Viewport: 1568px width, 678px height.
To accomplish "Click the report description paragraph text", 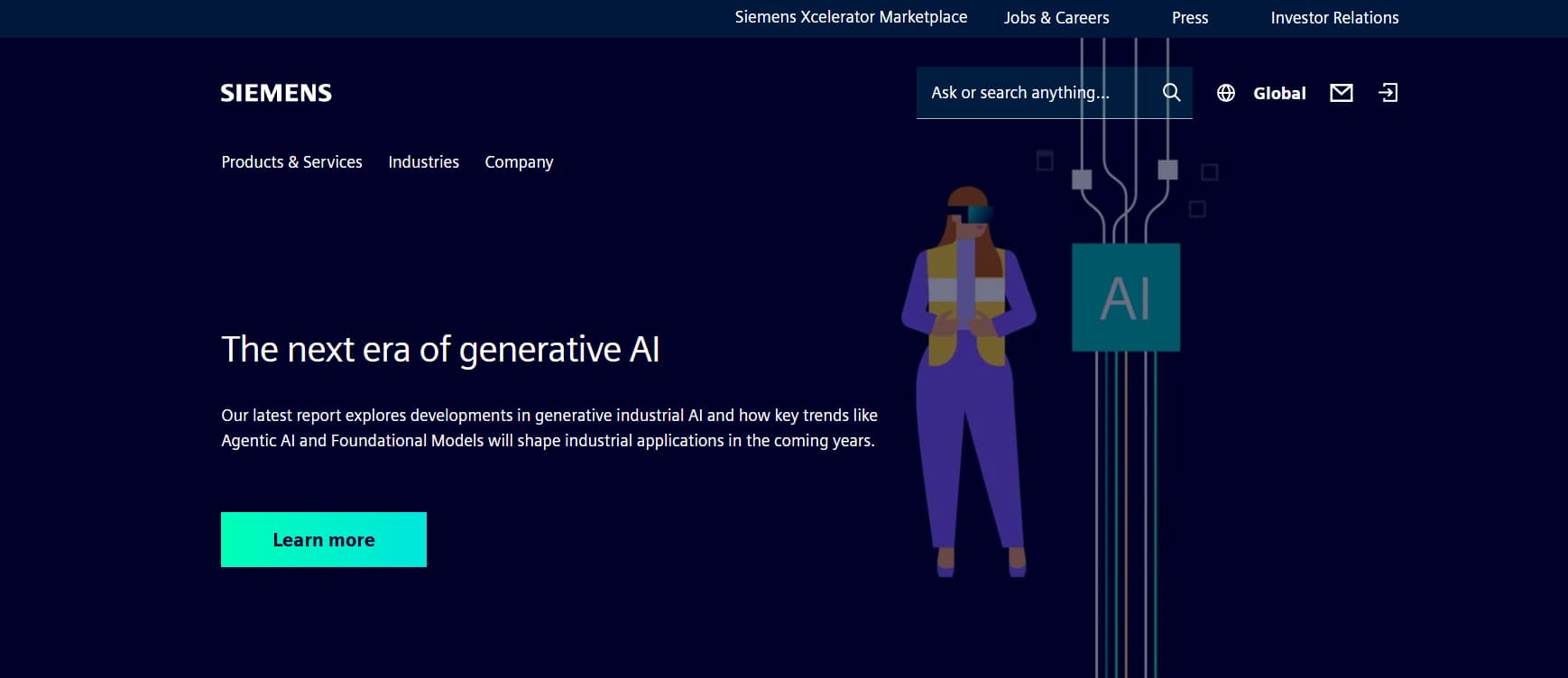I will pyautogui.click(x=549, y=428).
